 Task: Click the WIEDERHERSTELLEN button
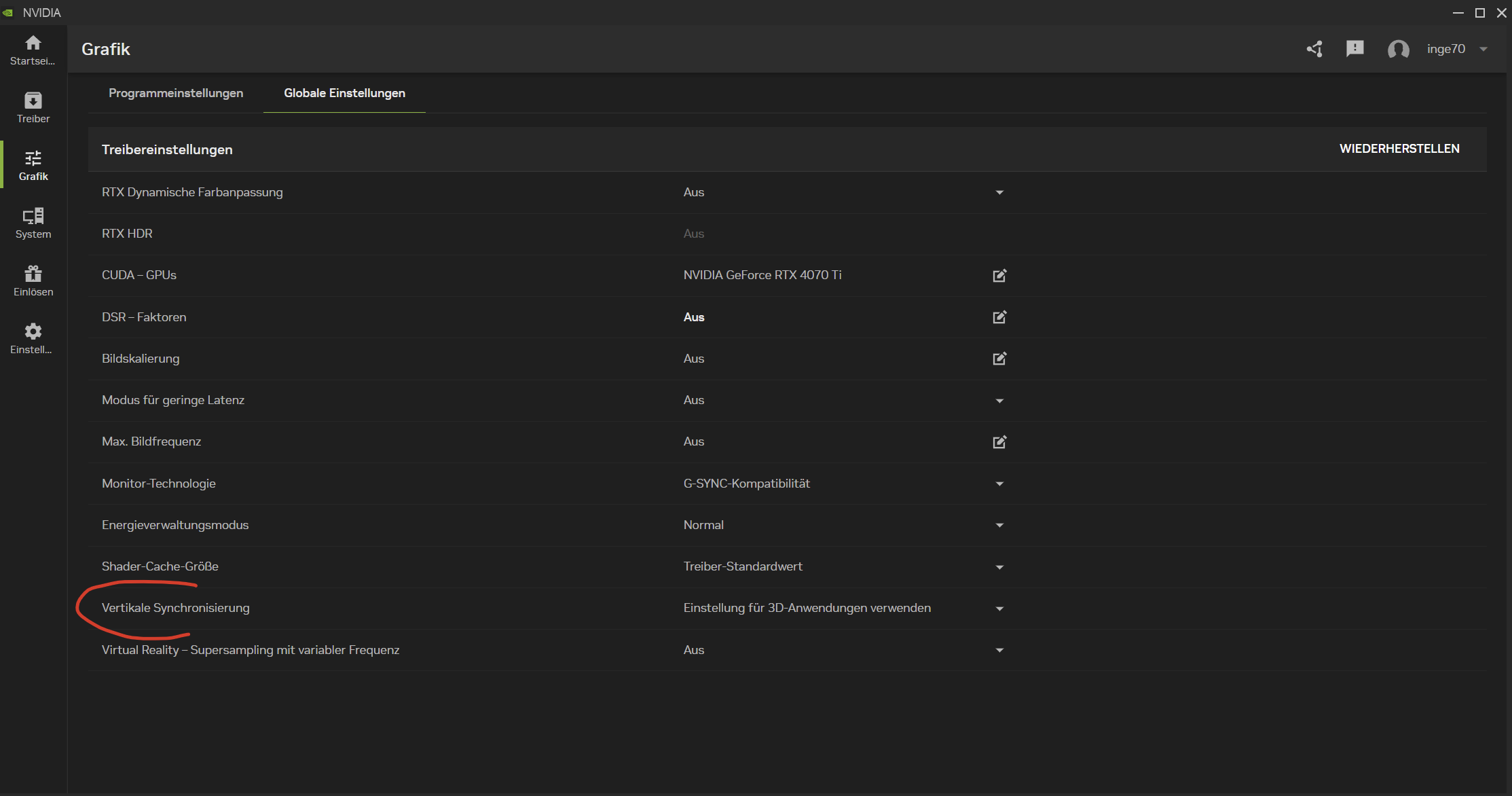click(x=1399, y=149)
